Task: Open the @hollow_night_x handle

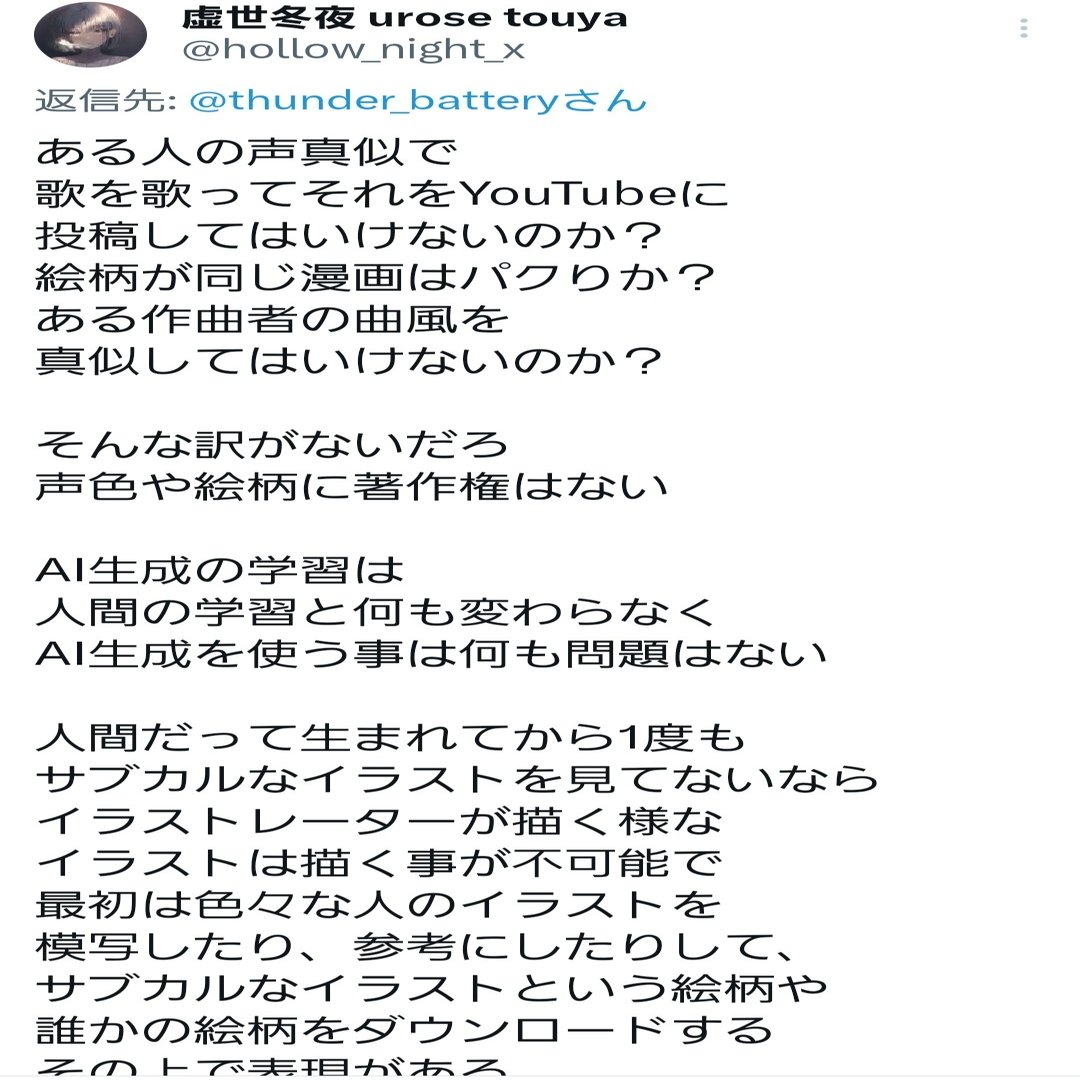Action: coord(353,50)
